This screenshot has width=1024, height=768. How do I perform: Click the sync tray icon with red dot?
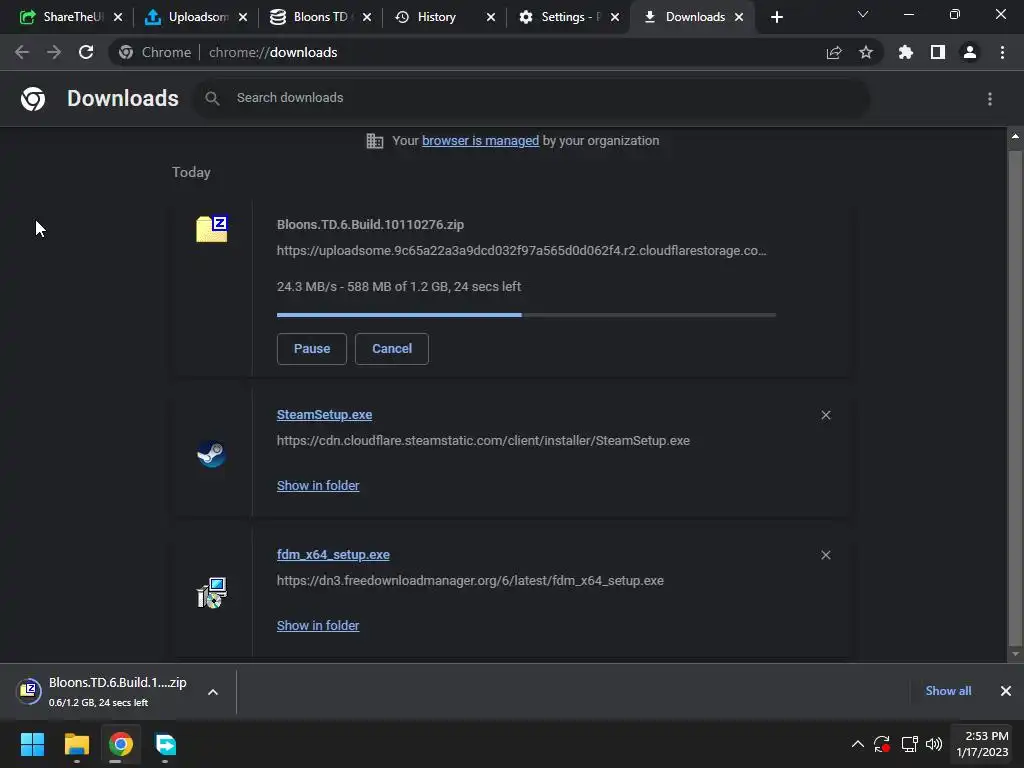882,744
